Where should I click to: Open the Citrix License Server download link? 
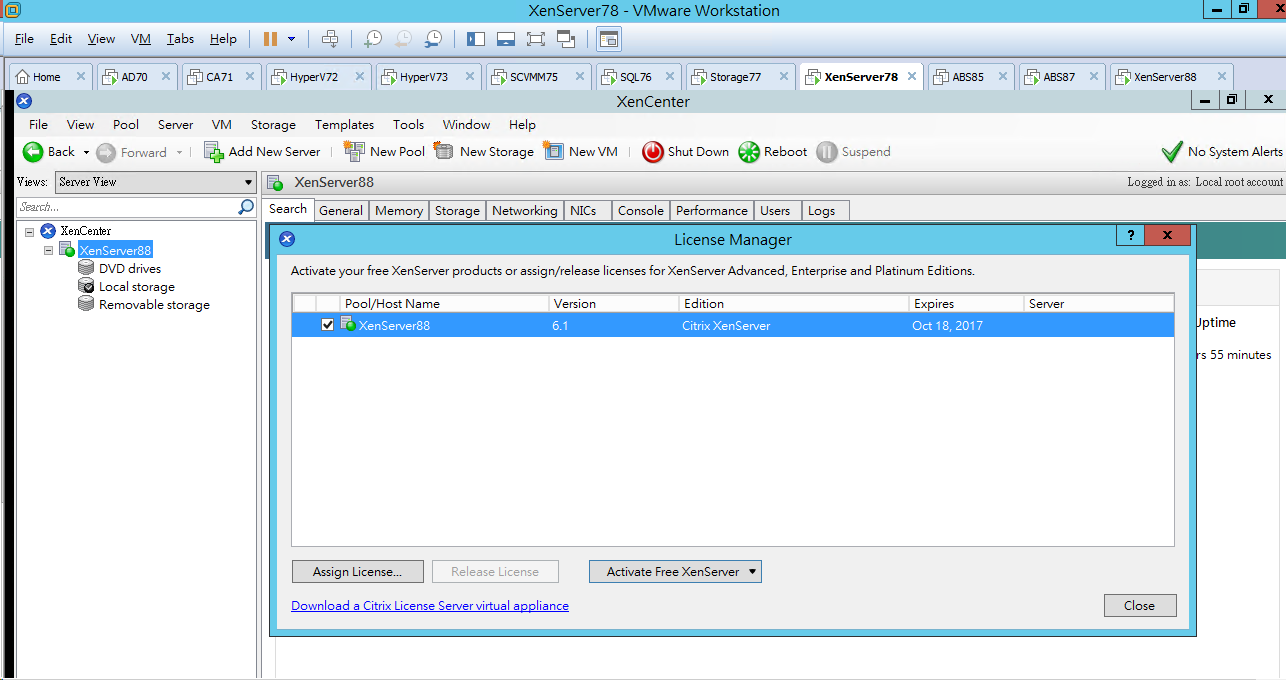[x=430, y=606]
